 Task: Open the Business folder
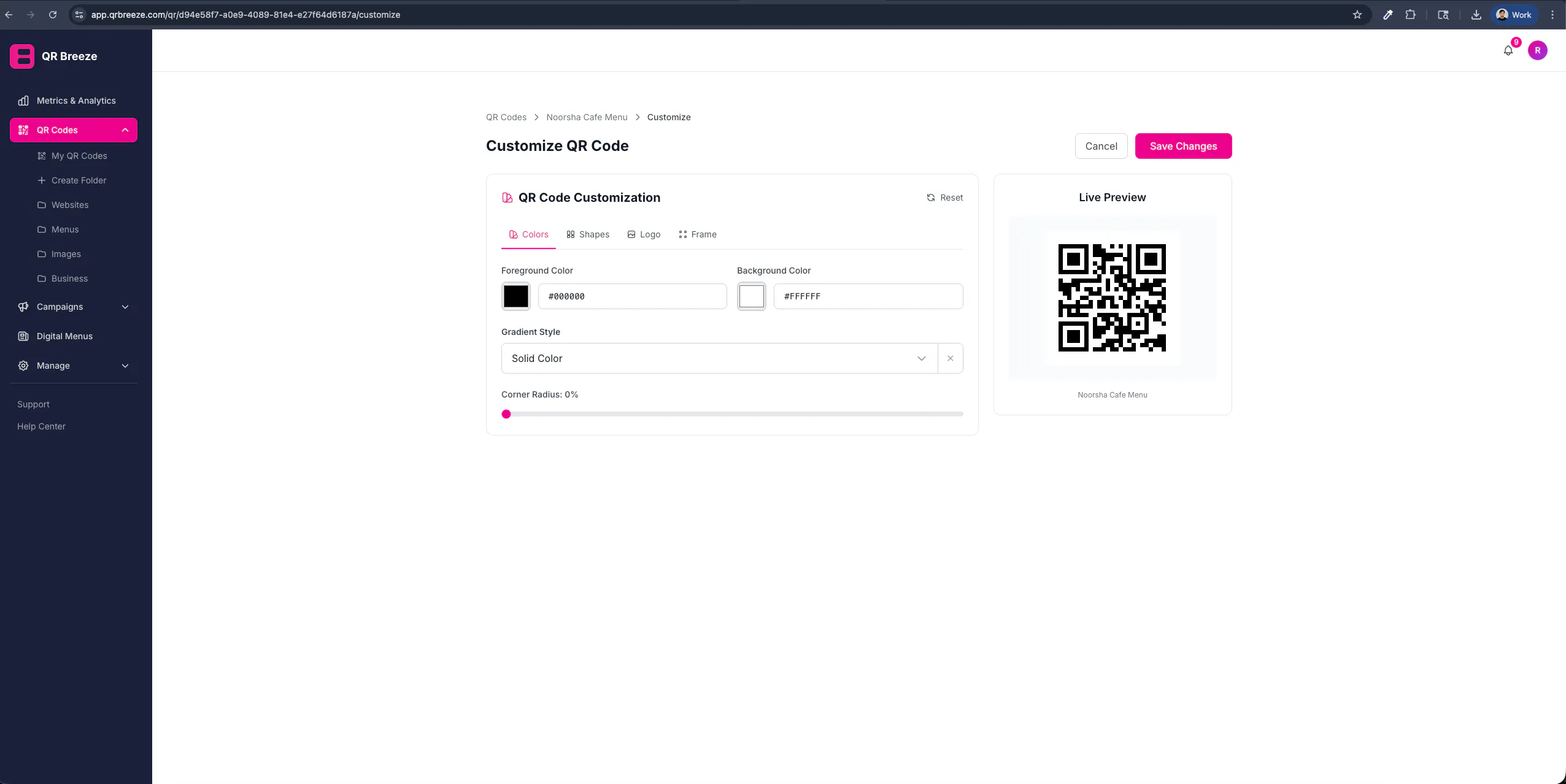click(69, 279)
